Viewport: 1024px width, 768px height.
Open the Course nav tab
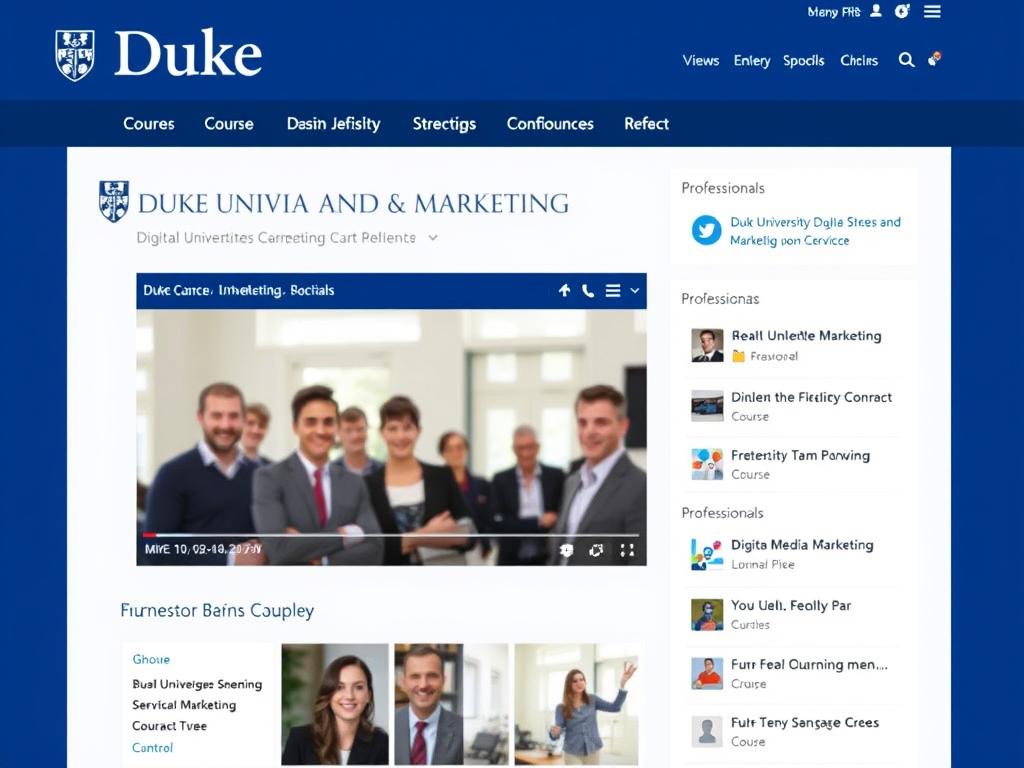[229, 123]
